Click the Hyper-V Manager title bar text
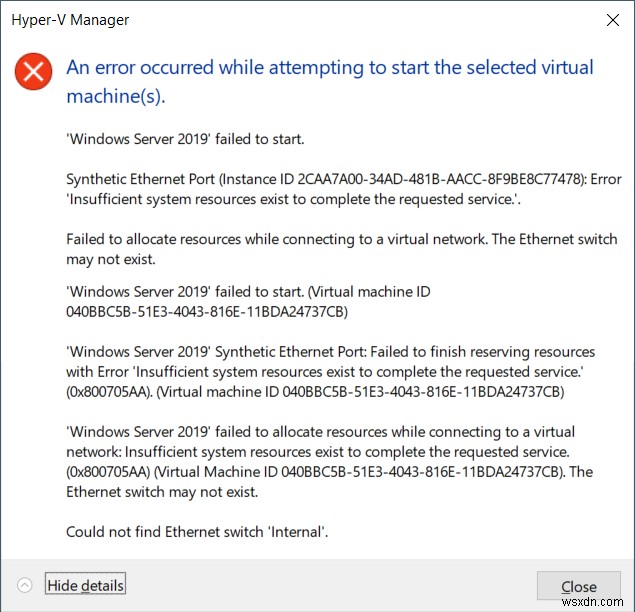The width and height of the screenshot is (635, 612). click(x=69, y=19)
